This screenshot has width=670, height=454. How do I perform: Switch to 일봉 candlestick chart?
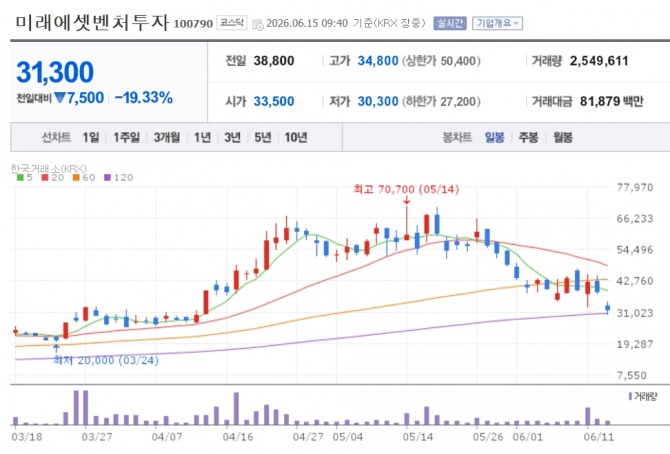tap(494, 137)
